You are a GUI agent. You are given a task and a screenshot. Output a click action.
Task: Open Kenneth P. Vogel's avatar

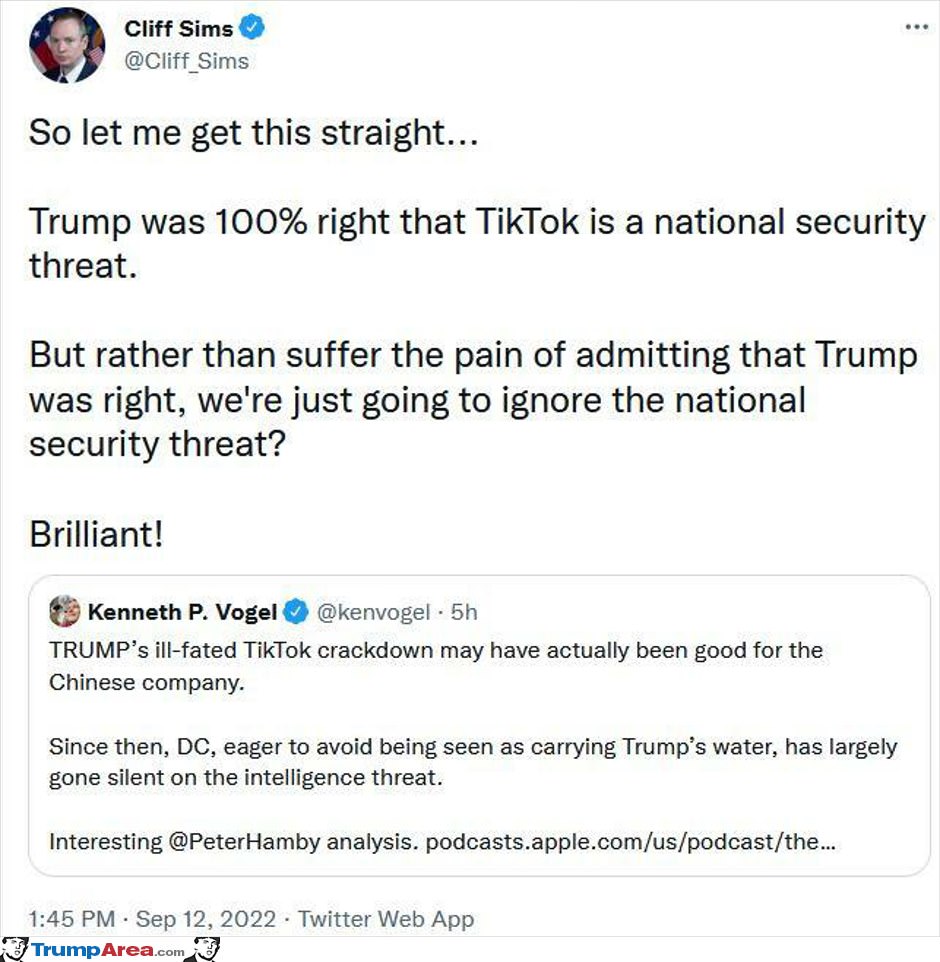point(64,611)
